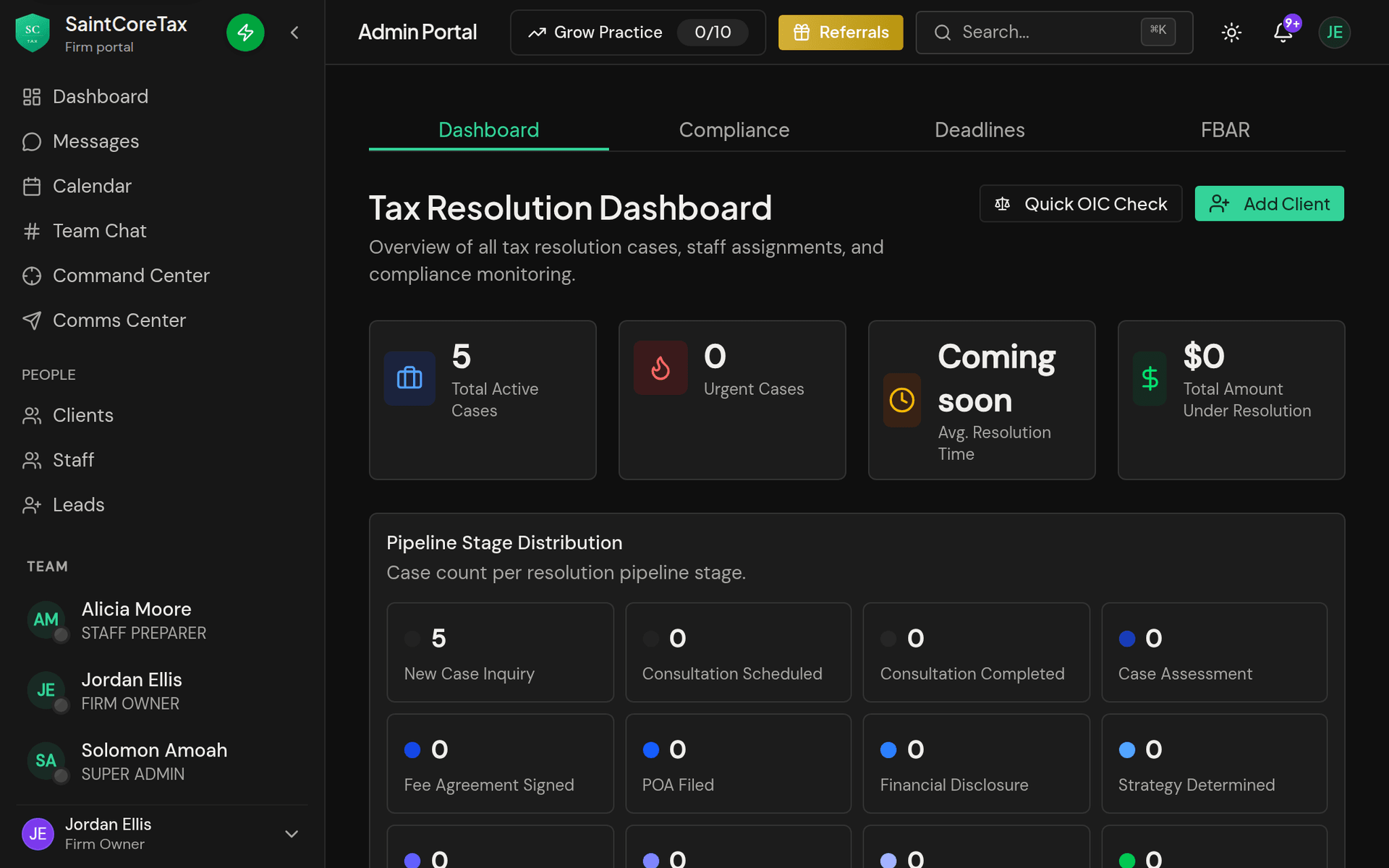Screen dimensions: 1389x868
Task: Click the blue dot on Fee Agreement Signed
Action: [x=412, y=750]
